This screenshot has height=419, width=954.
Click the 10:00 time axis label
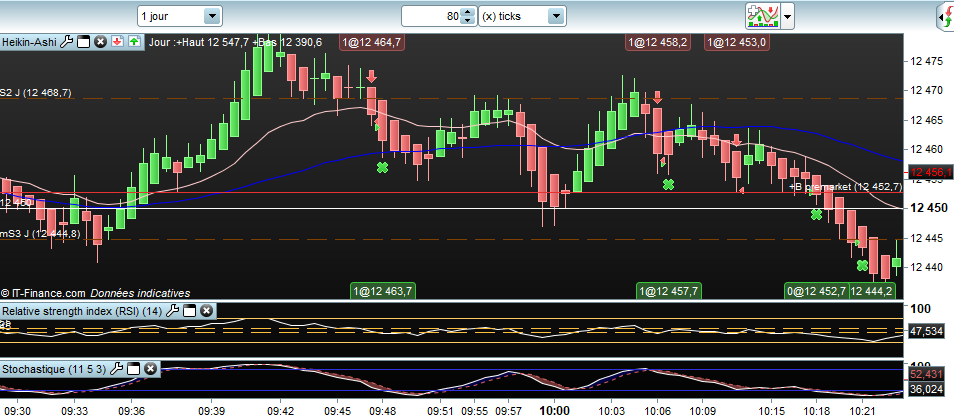(555, 411)
